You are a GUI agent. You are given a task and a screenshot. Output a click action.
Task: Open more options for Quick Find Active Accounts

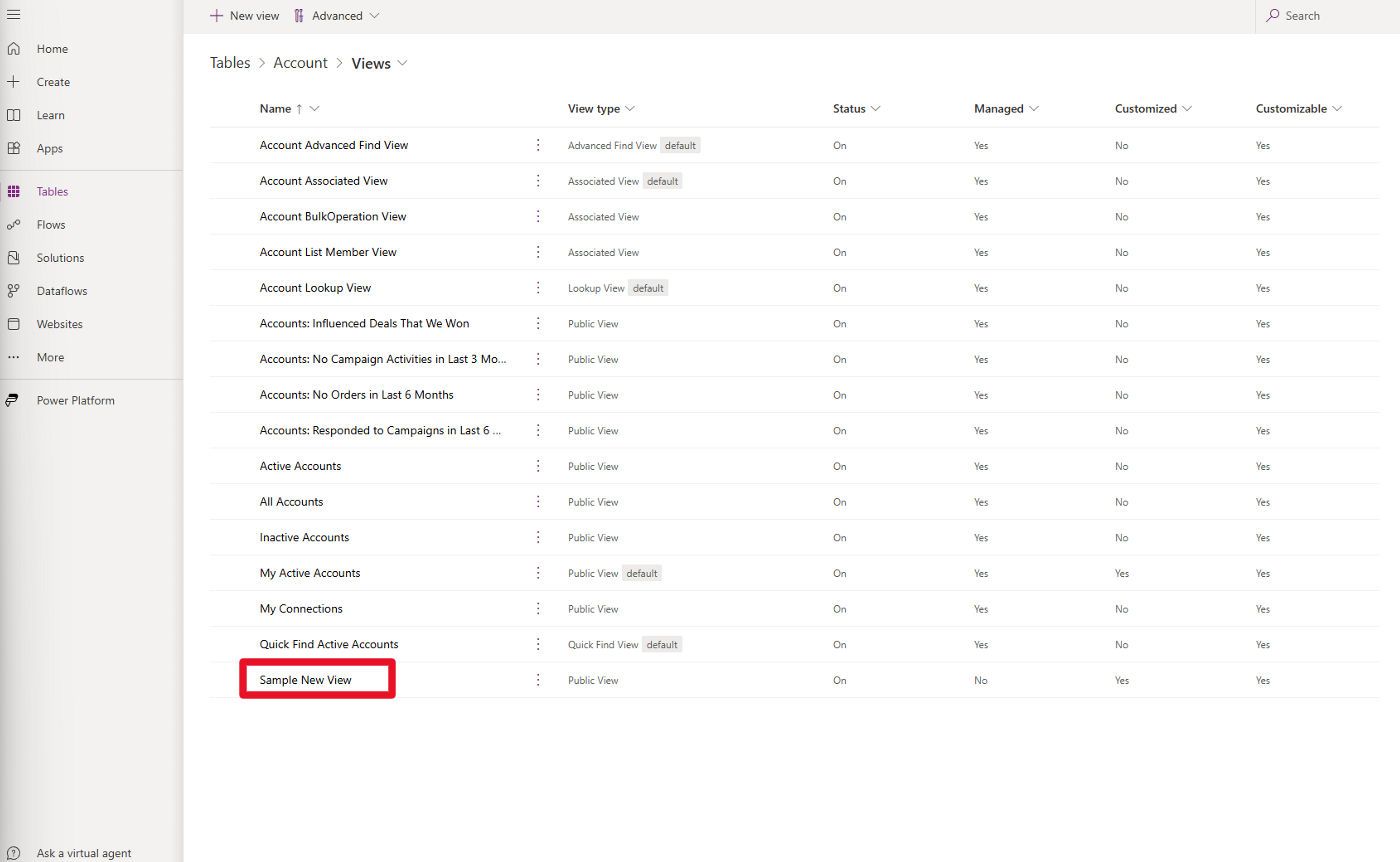[538, 644]
